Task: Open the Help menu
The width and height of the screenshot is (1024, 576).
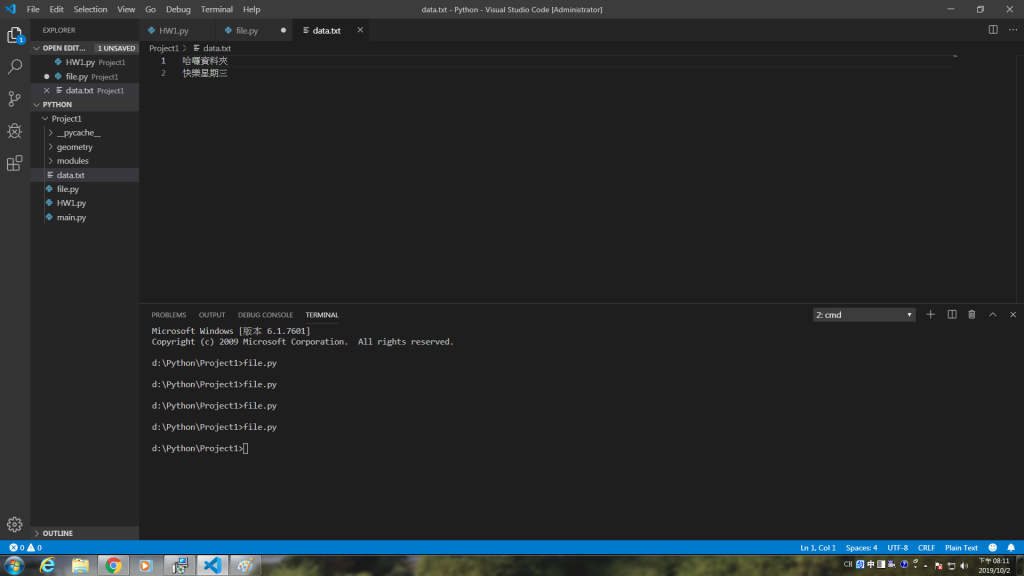Action: [251, 9]
